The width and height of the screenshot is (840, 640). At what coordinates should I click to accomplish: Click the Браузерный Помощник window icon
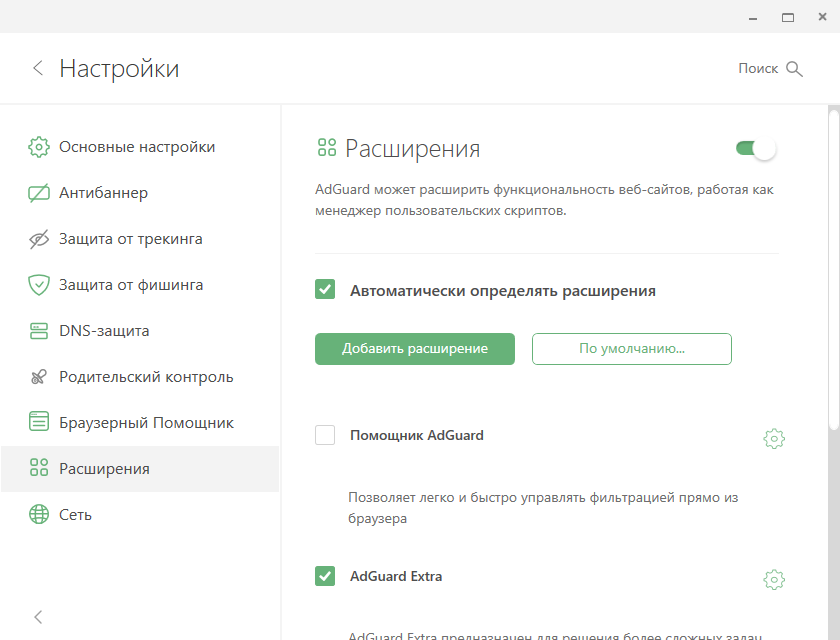tap(39, 421)
